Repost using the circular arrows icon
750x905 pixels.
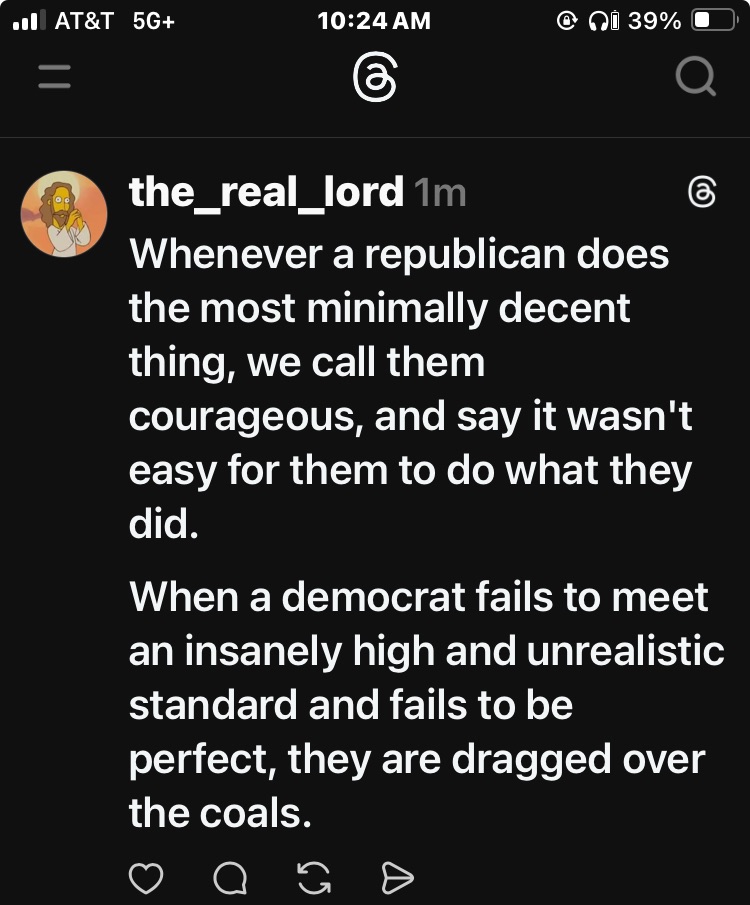point(314,879)
